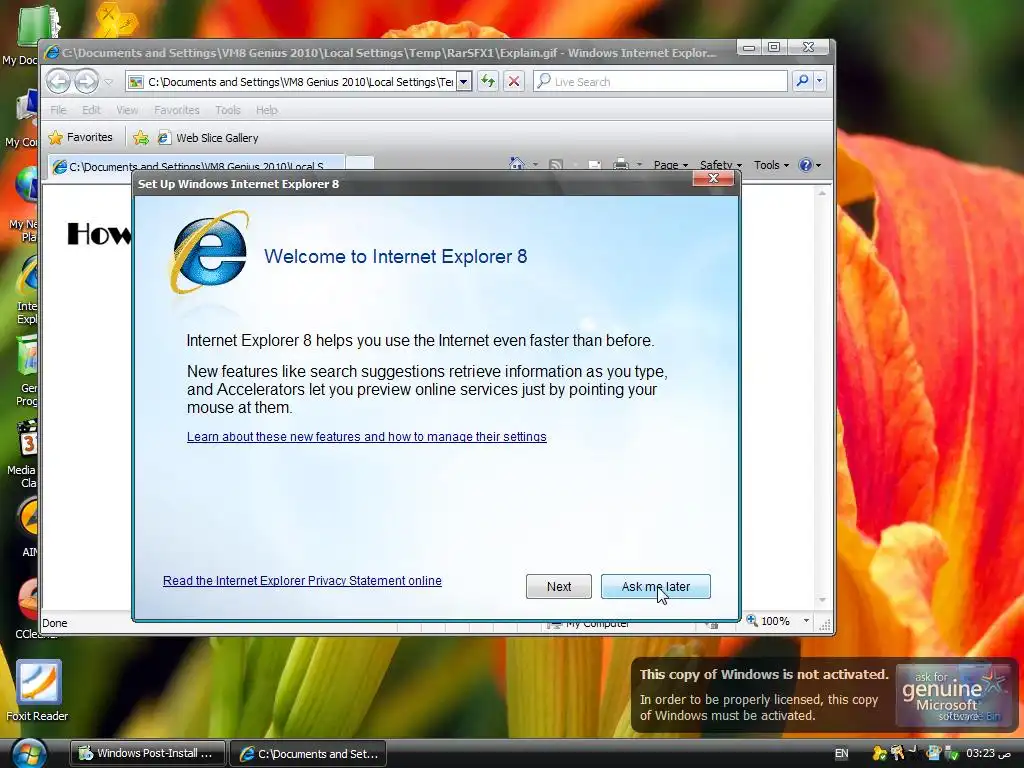Screen dimensions: 1024x768
Task: Click the Add to Favorites Bar icon
Action: tap(140, 138)
